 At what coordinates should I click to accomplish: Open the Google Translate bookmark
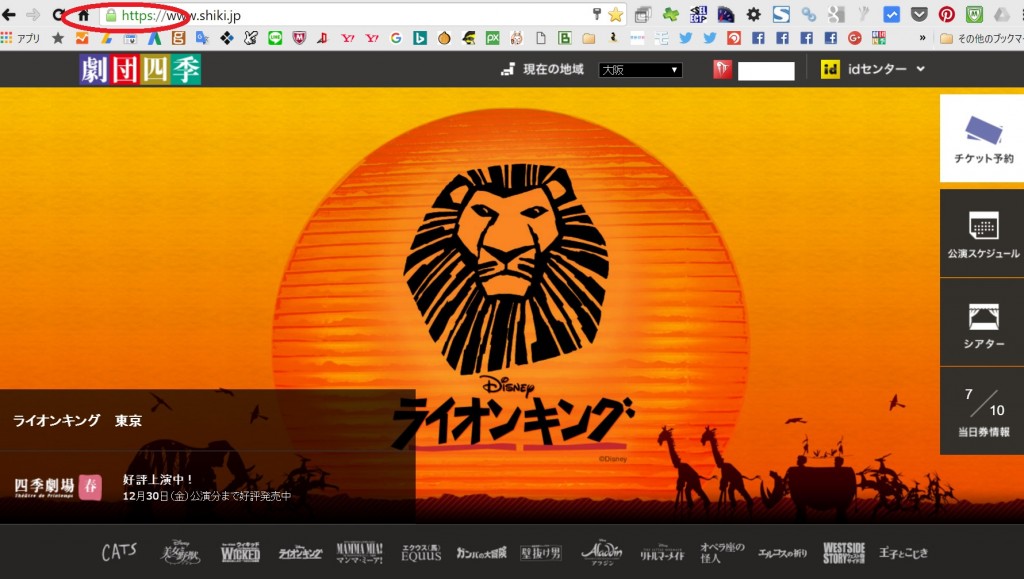[x=202, y=39]
